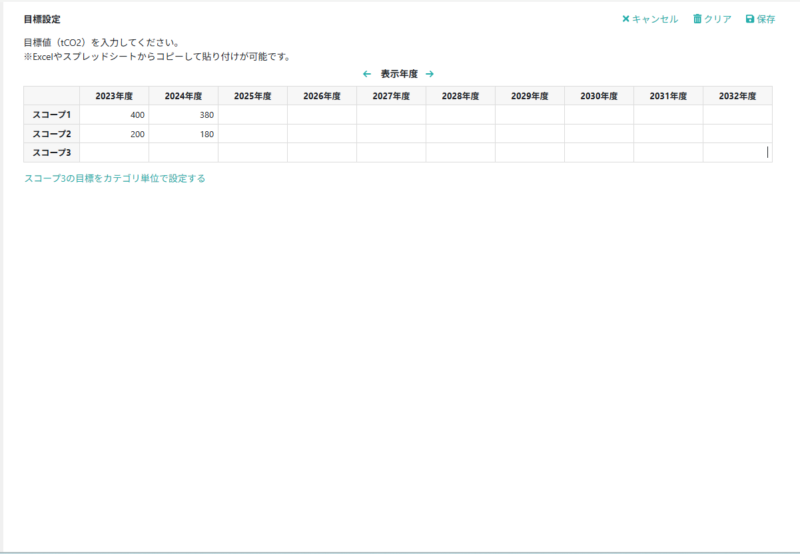
Task: Click the スコープ2 row header
Action: point(52,134)
